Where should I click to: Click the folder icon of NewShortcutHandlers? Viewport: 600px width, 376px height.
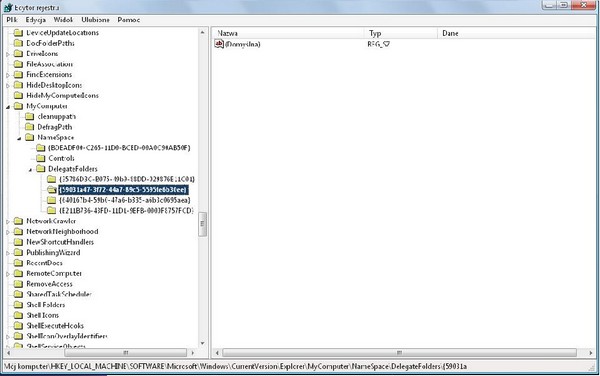coord(18,242)
